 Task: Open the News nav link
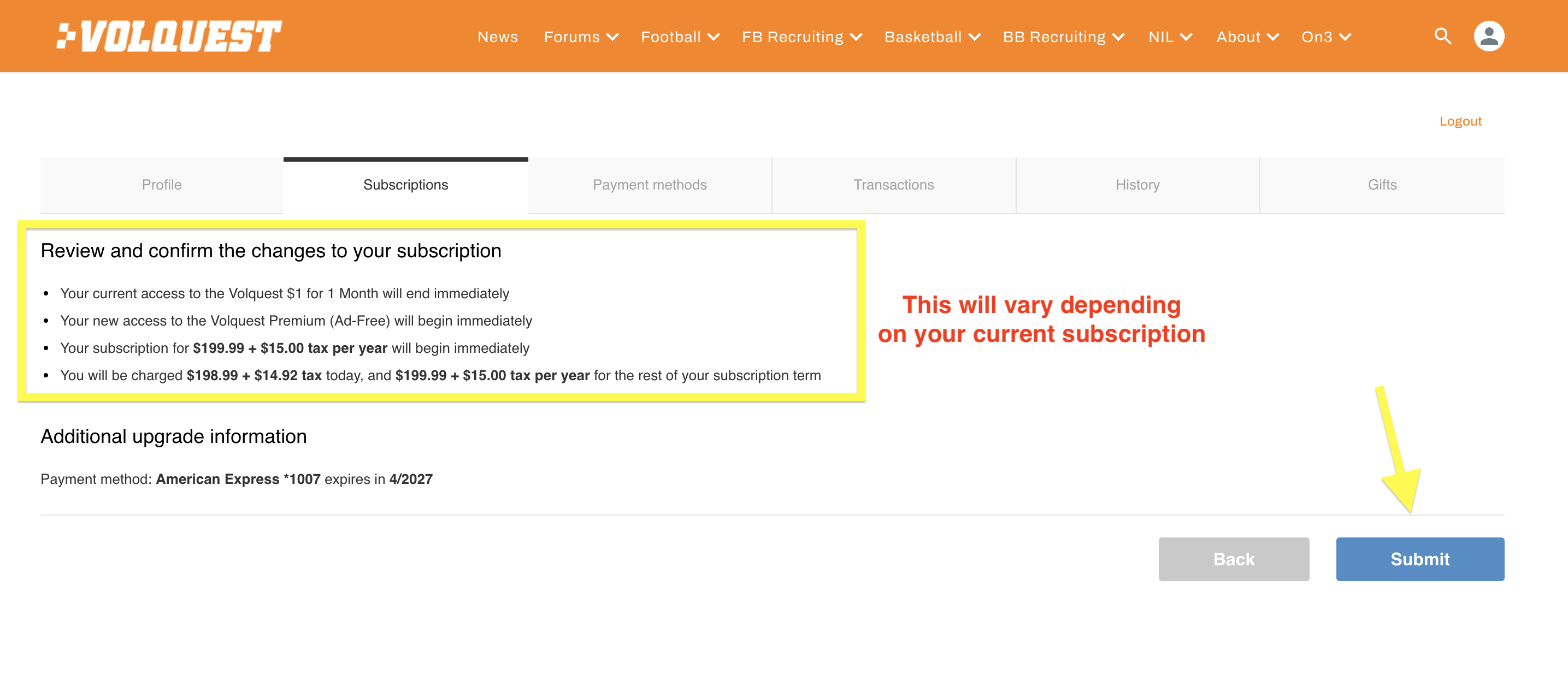click(x=497, y=37)
